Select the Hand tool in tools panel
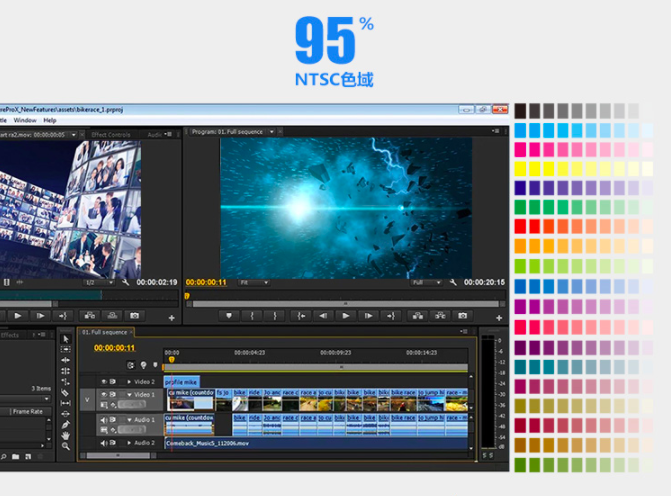 click(x=66, y=435)
